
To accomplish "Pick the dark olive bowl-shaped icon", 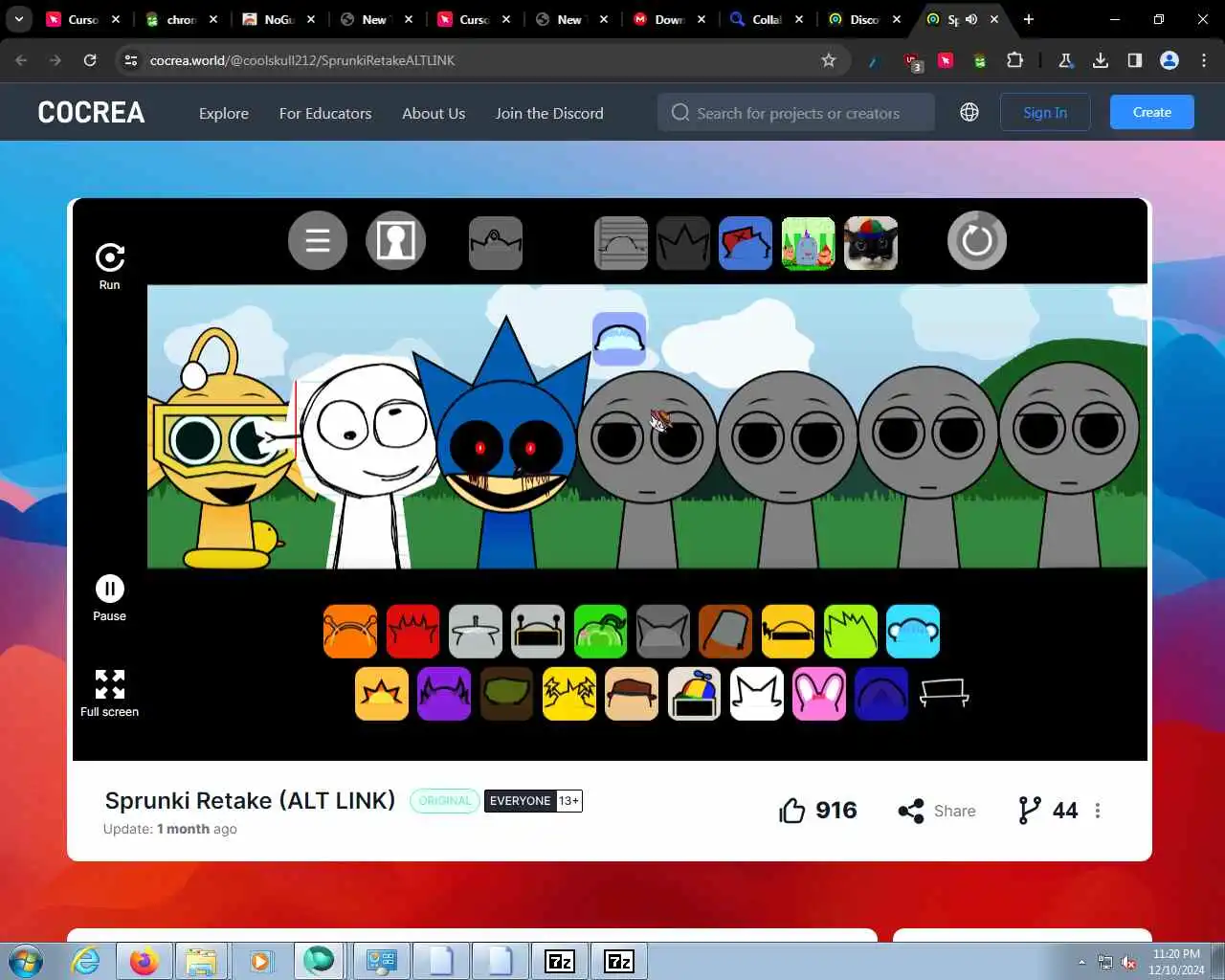I will (506, 694).
